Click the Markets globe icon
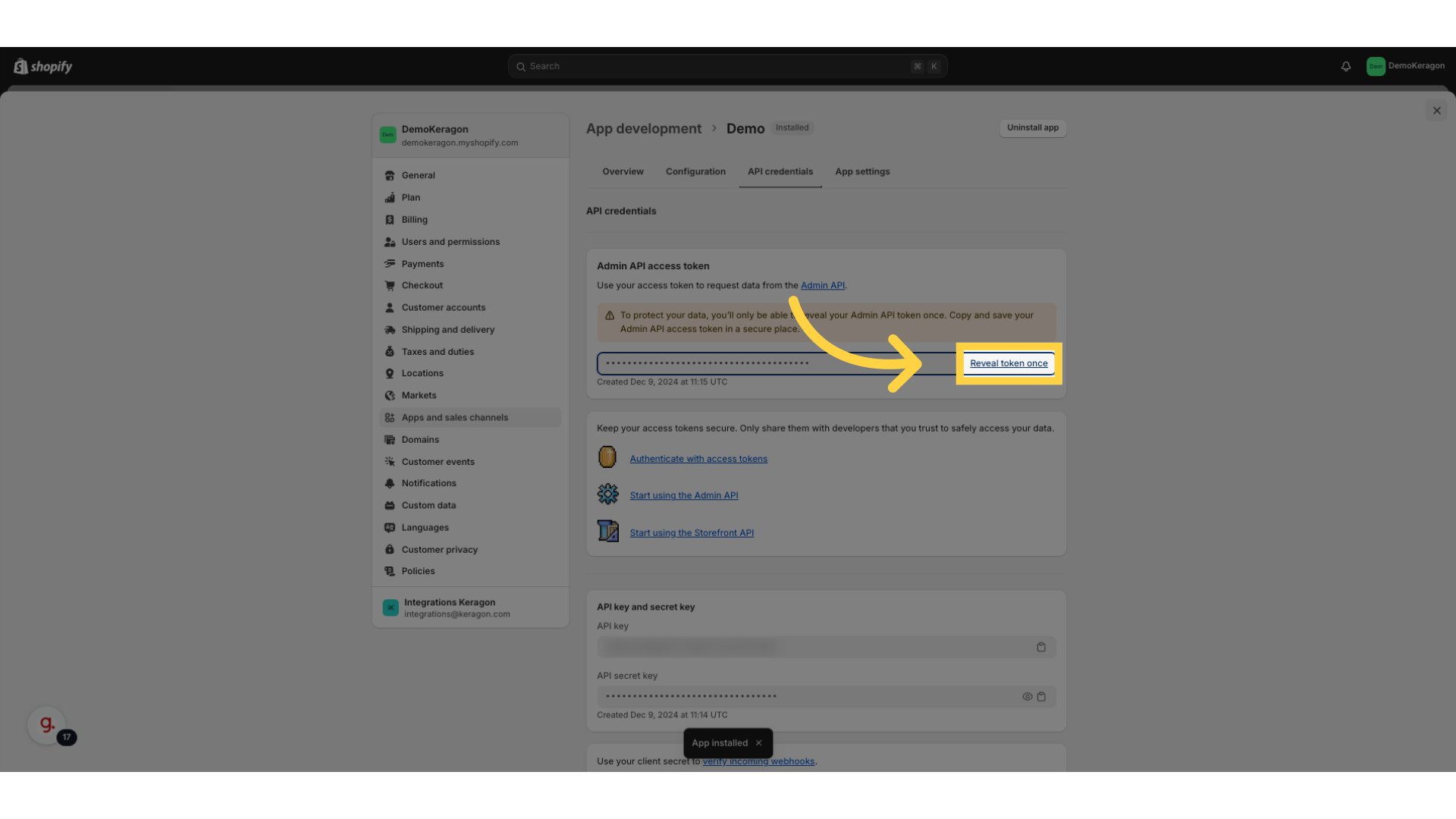Image resolution: width=1456 pixels, height=819 pixels. coord(390,396)
